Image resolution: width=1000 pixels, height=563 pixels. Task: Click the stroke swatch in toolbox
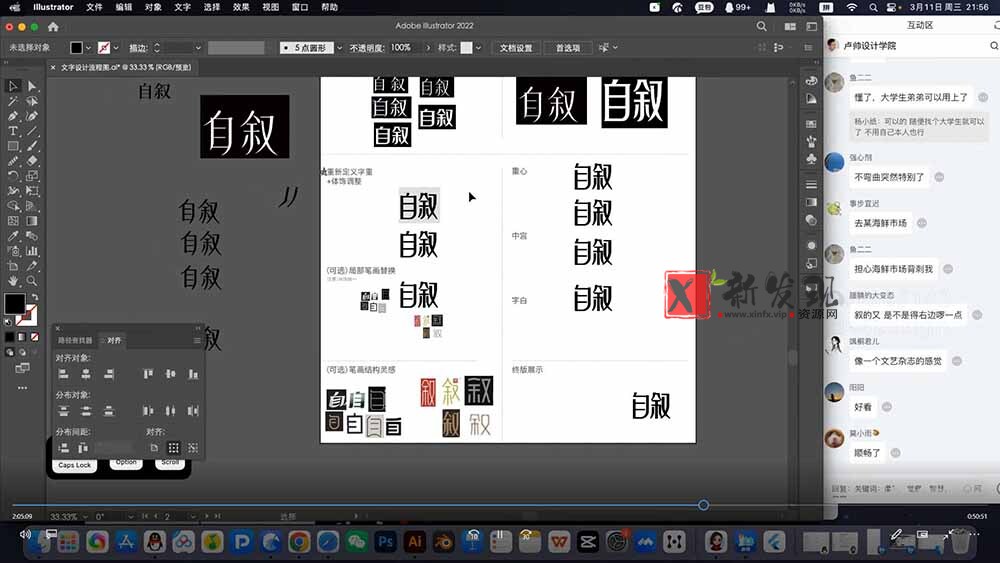click(29, 316)
